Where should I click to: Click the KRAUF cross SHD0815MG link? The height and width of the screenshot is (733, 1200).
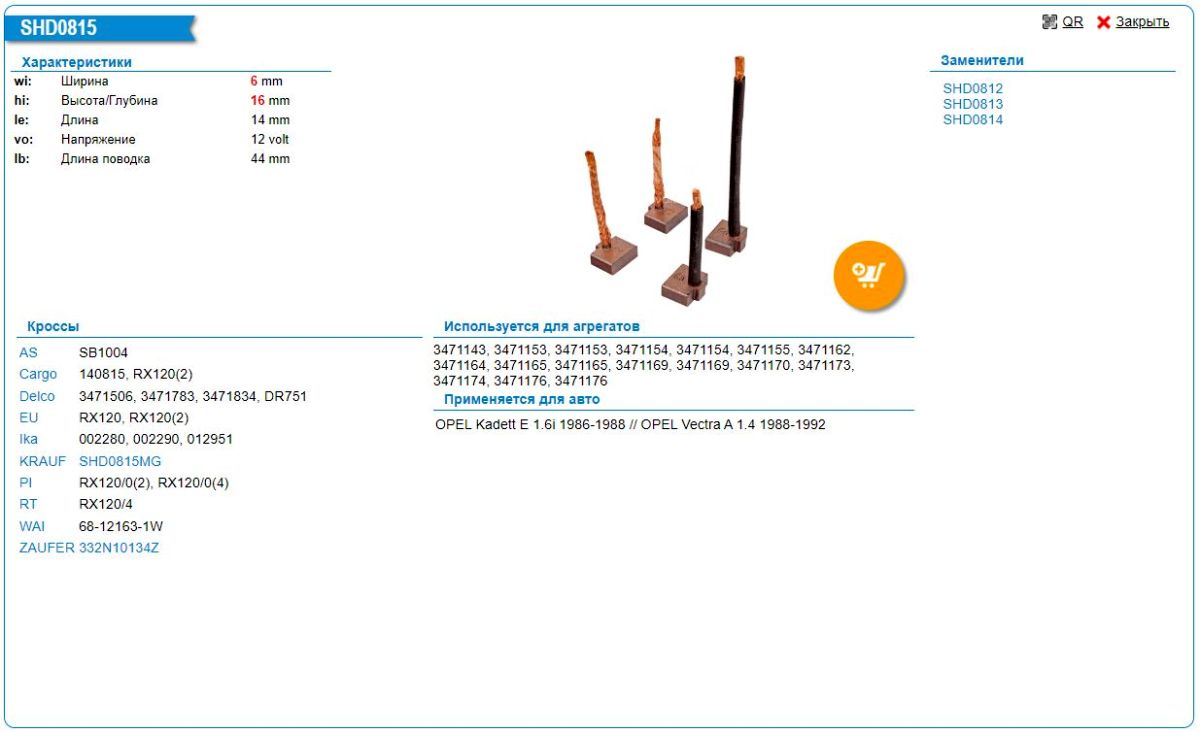pyautogui.click(x=119, y=461)
